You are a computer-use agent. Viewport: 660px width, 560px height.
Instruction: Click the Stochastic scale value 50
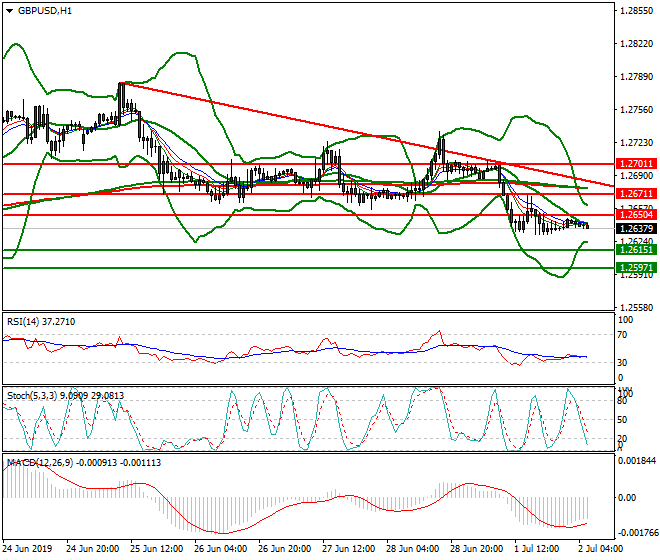click(x=622, y=420)
